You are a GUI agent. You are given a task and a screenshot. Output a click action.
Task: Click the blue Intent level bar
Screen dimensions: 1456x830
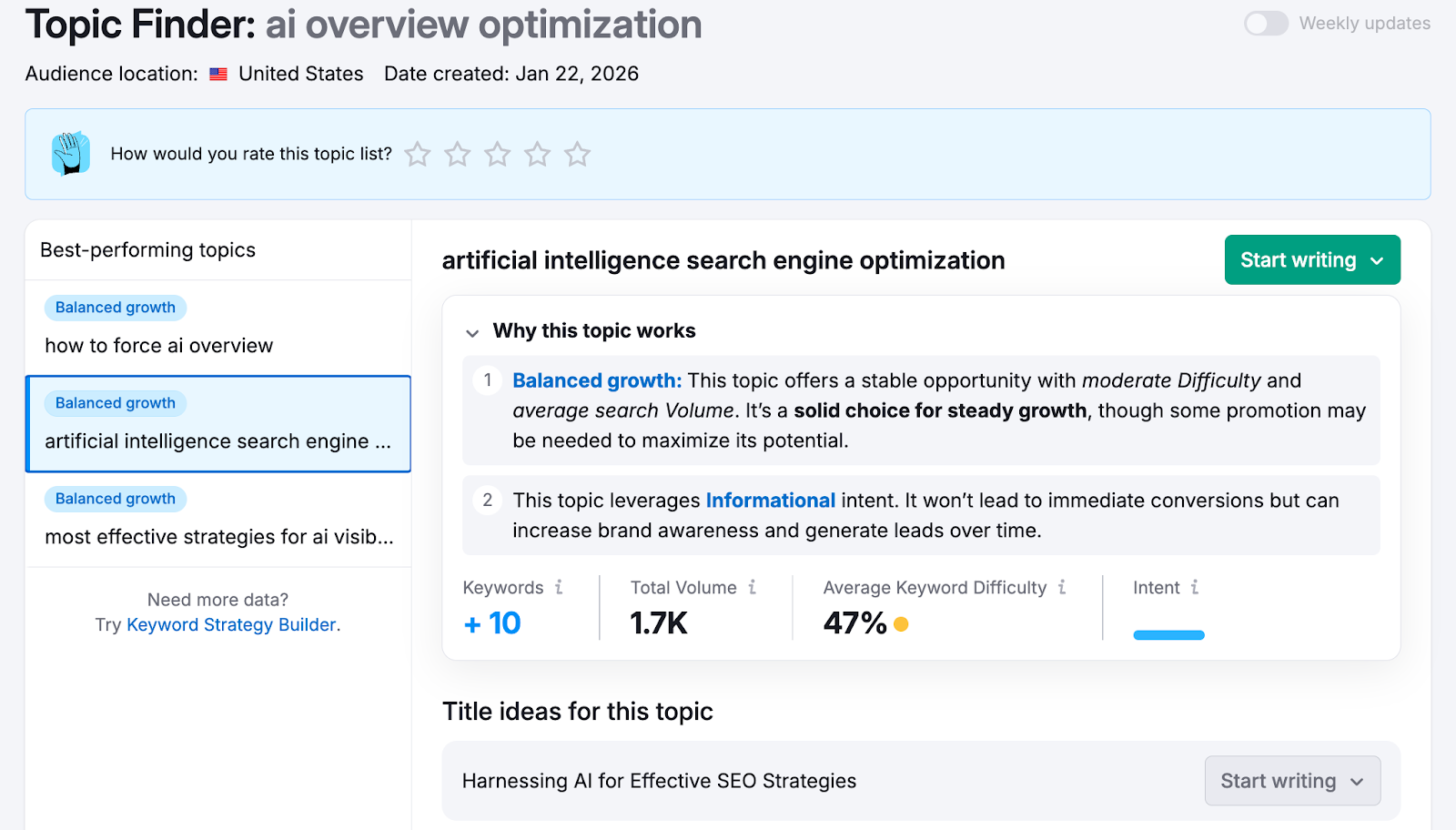coord(1170,634)
